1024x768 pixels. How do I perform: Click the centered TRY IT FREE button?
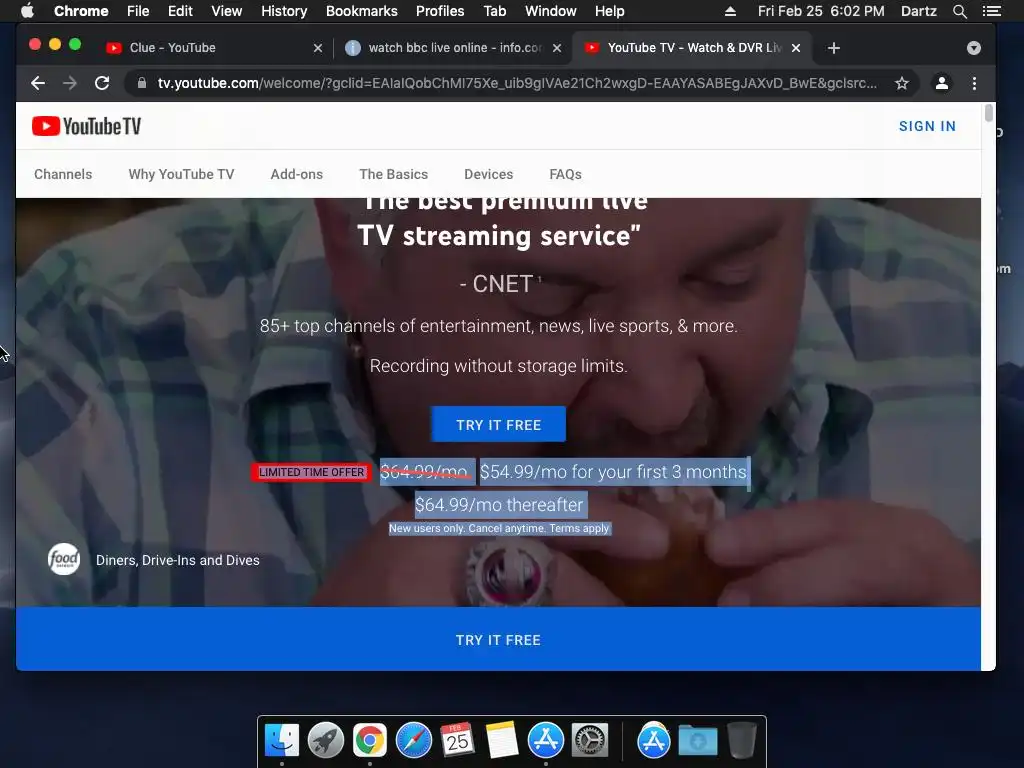tap(498, 424)
